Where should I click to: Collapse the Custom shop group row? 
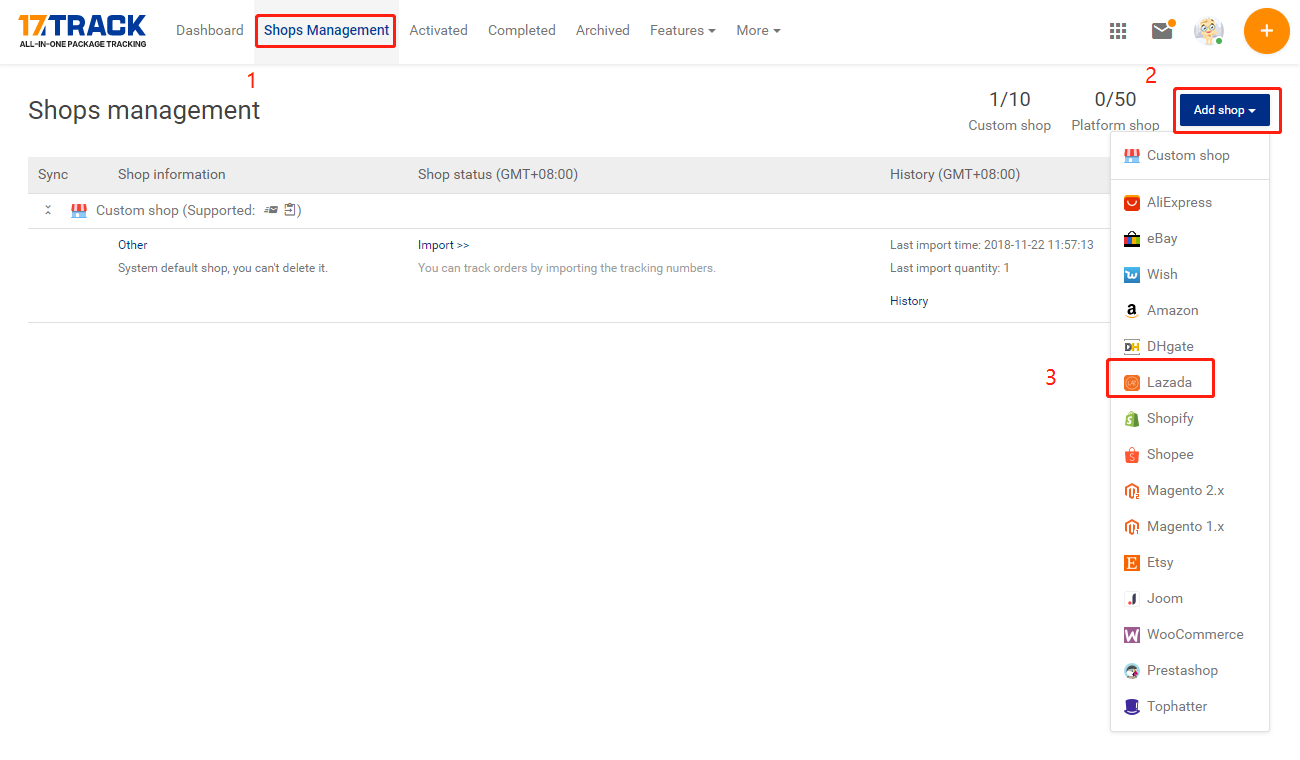(48, 211)
